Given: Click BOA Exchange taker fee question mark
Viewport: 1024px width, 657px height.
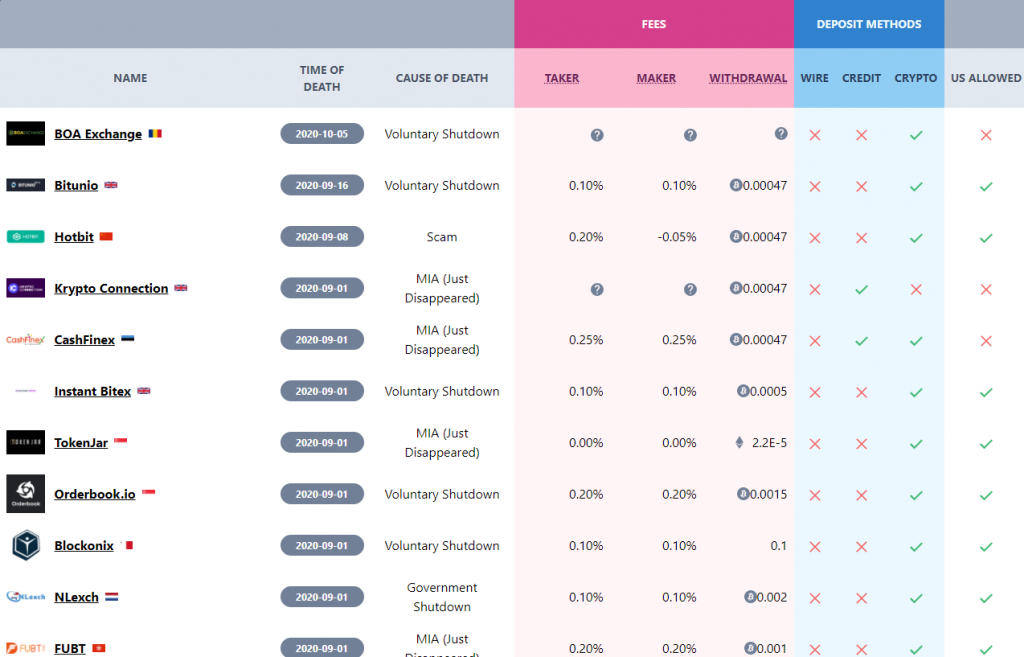Looking at the screenshot, I should click(597, 135).
